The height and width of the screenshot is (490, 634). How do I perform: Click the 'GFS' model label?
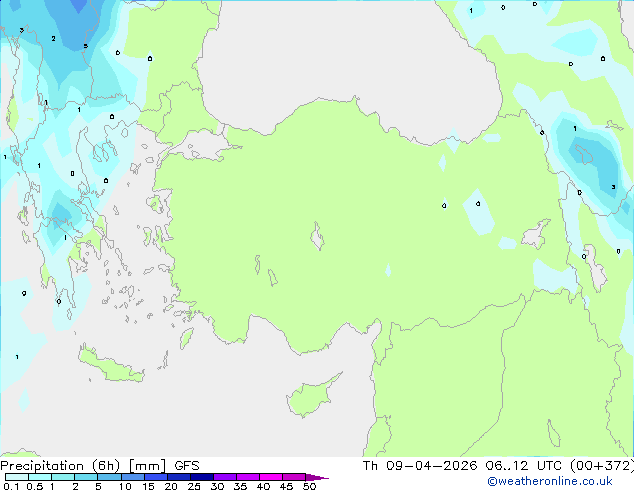[x=187, y=466]
